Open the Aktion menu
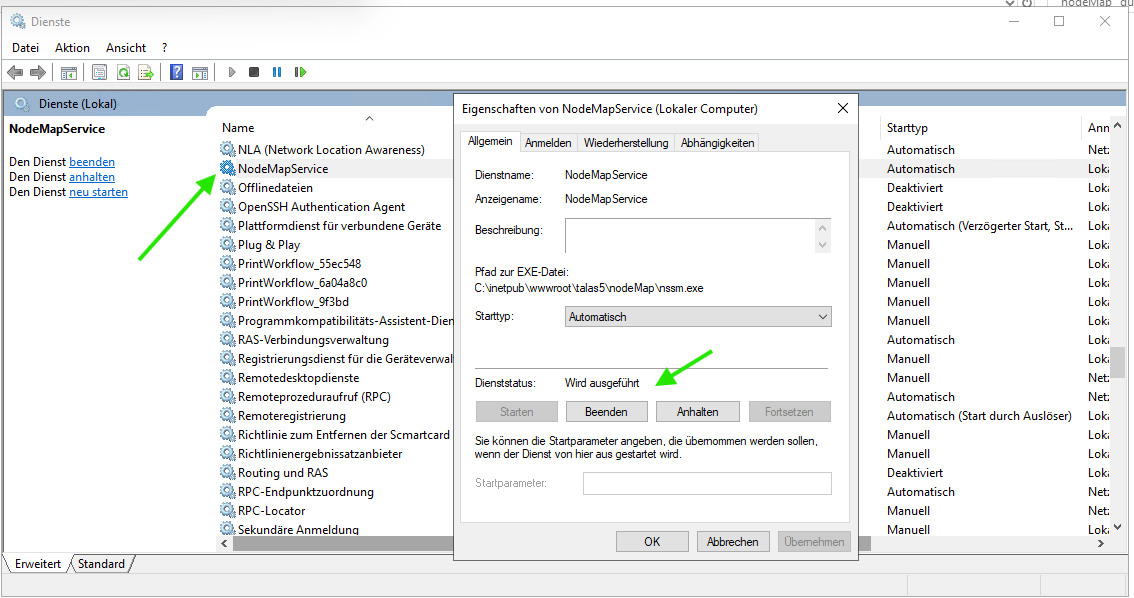The image size is (1134, 598). click(x=72, y=48)
